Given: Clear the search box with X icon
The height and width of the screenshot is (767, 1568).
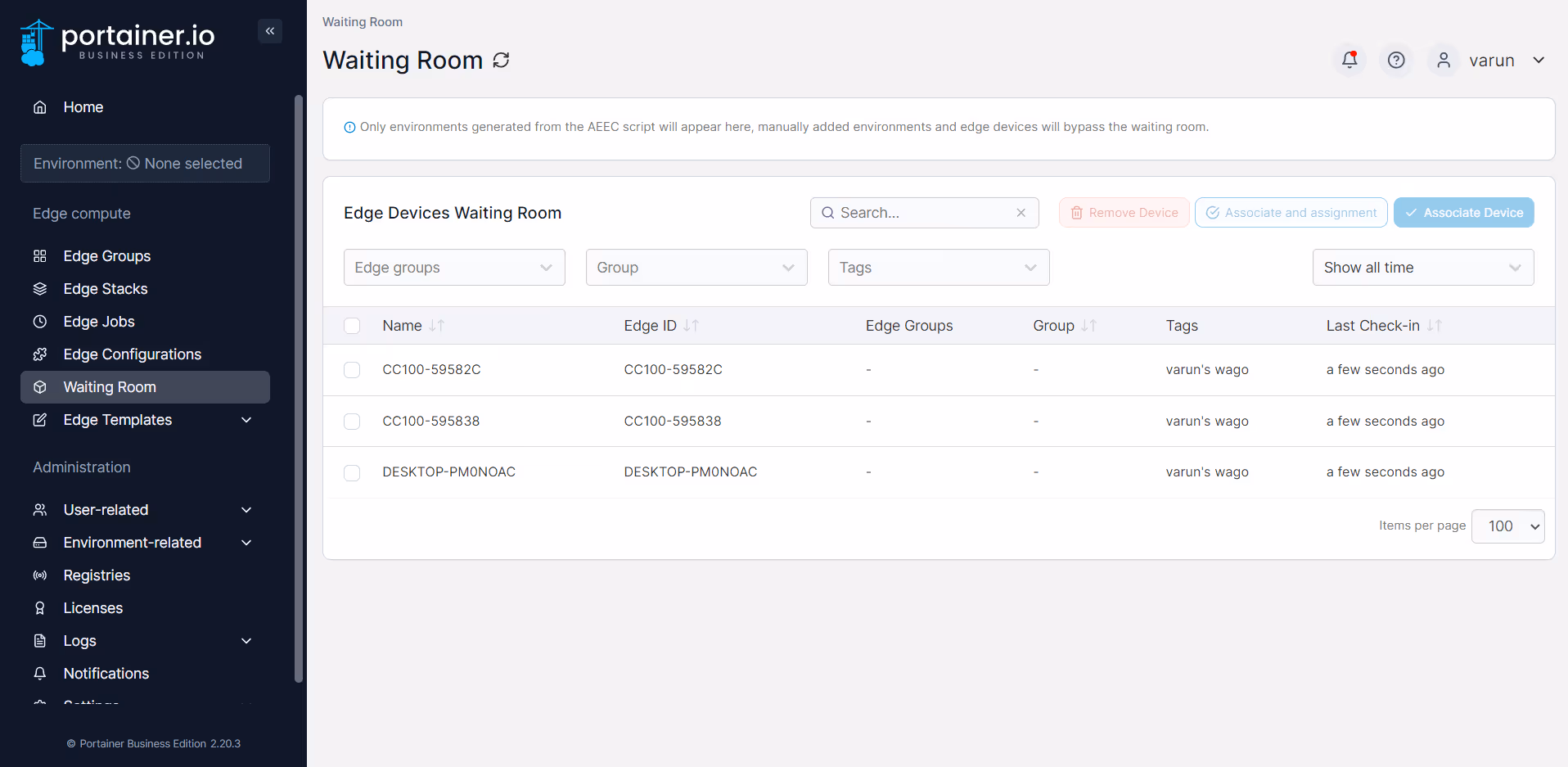Looking at the screenshot, I should [1021, 213].
